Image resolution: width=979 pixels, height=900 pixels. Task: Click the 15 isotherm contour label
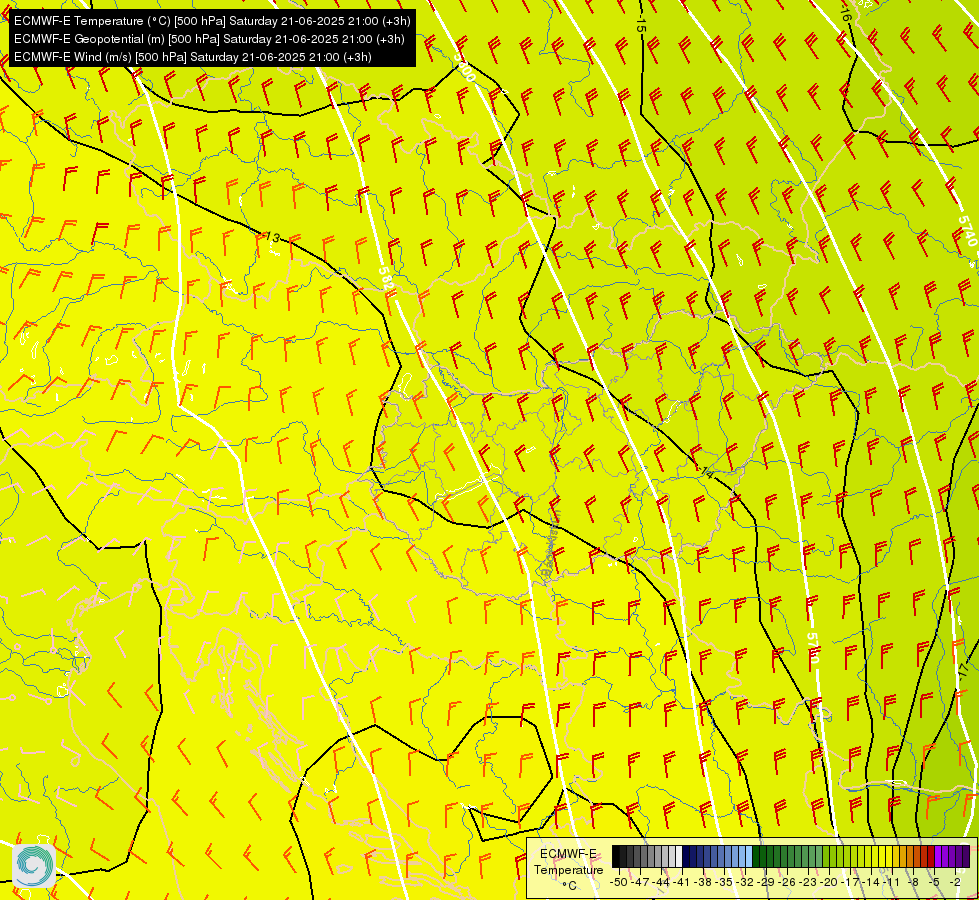(x=641, y=25)
